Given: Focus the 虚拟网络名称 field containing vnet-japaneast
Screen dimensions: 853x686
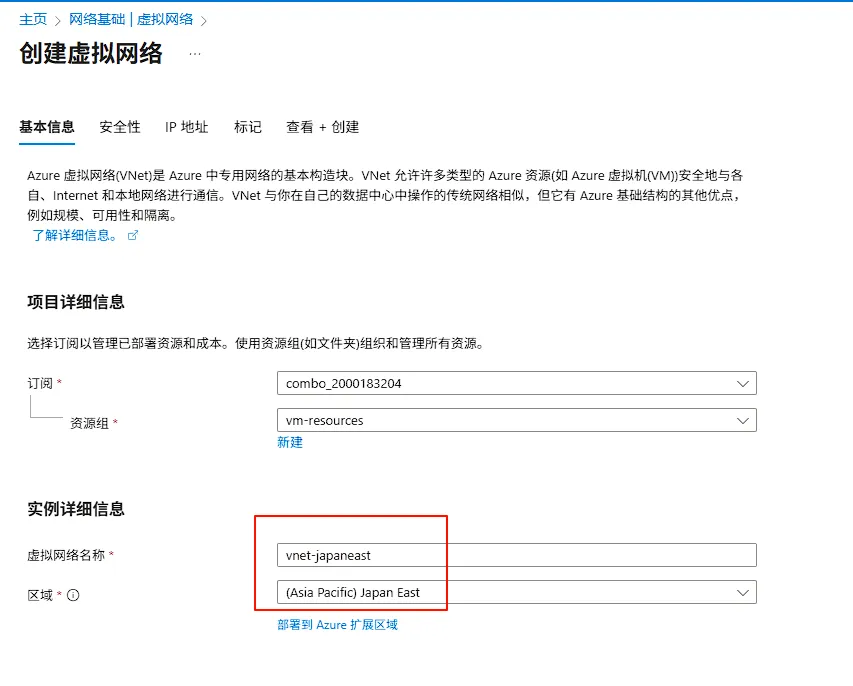Looking at the screenshot, I should click(x=516, y=555).
